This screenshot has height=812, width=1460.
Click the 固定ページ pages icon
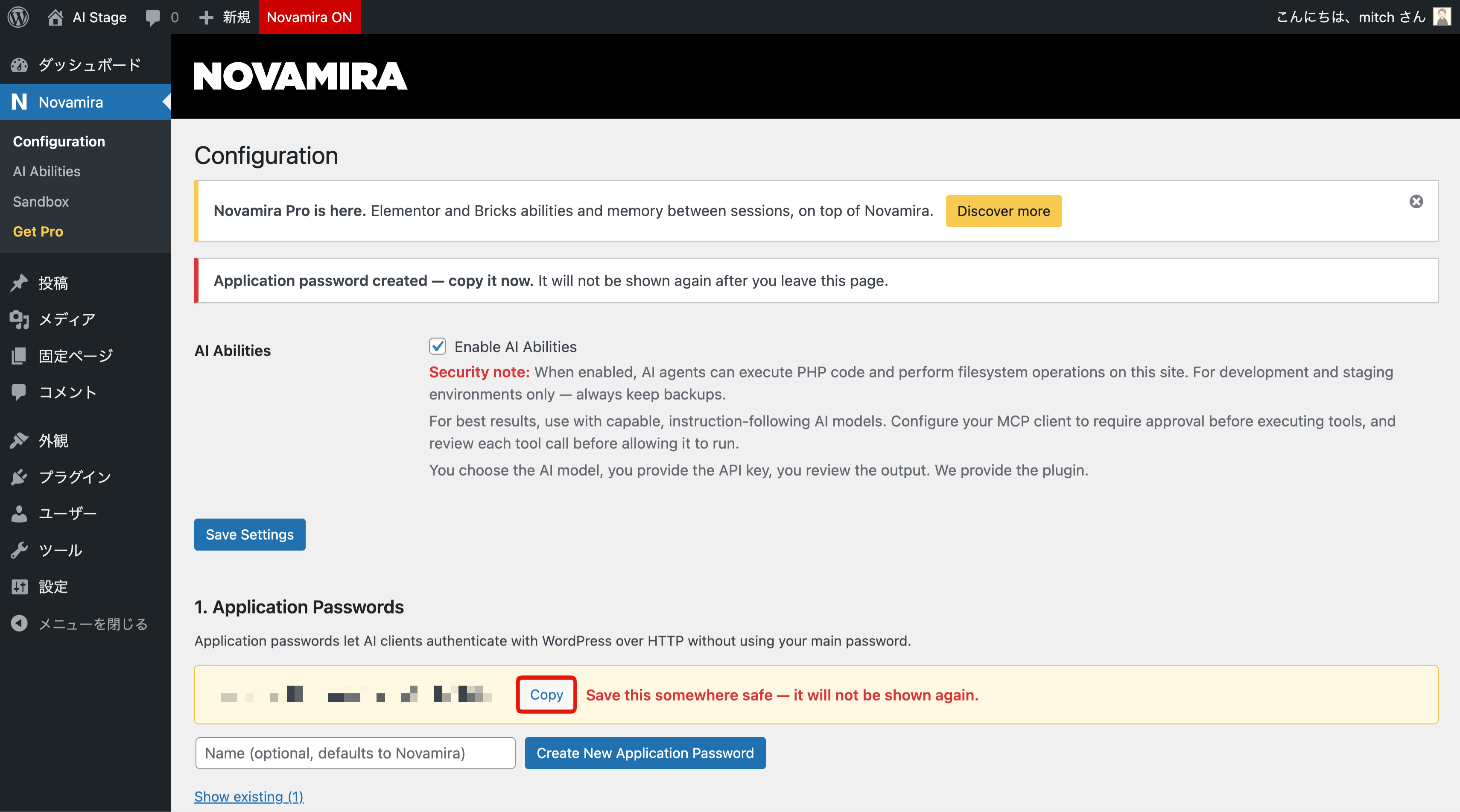click(19, 356)
